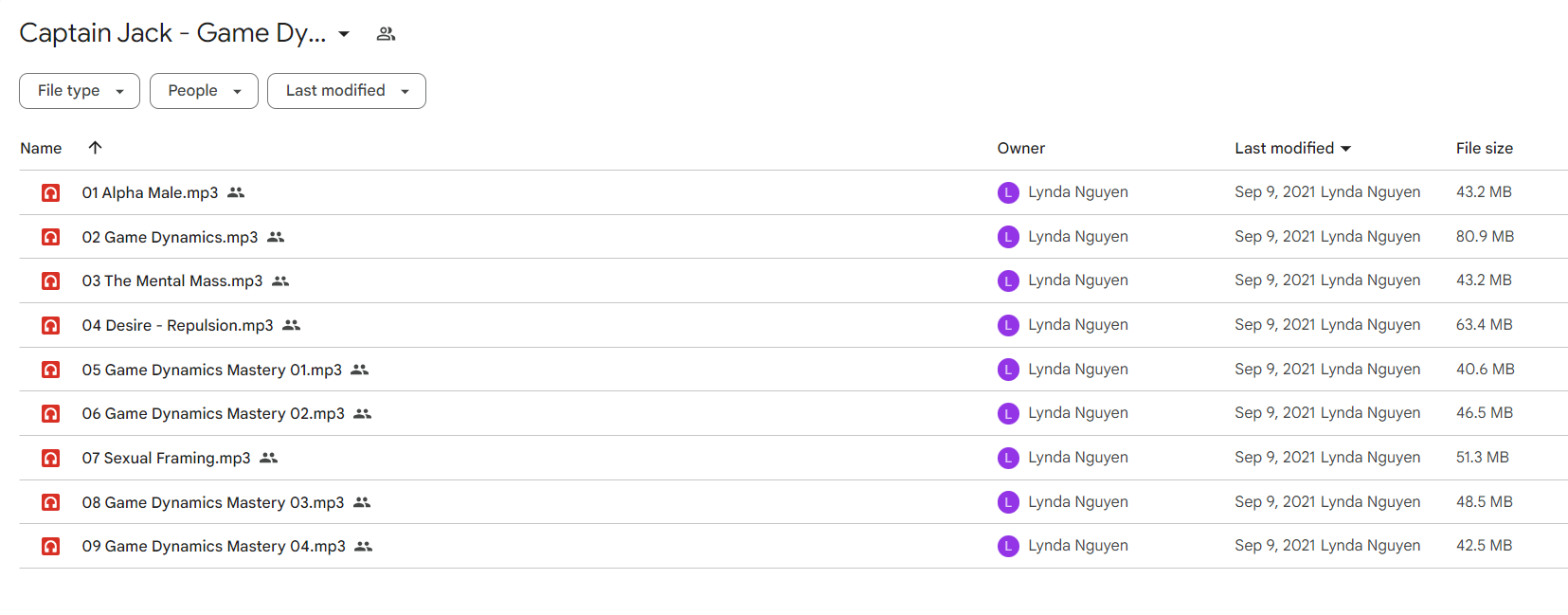The width and height of the screenshot is (1568, 615).
Task: Click the shared icon next to 07 Sexual Framing.mp3
Action: [269, 458]
